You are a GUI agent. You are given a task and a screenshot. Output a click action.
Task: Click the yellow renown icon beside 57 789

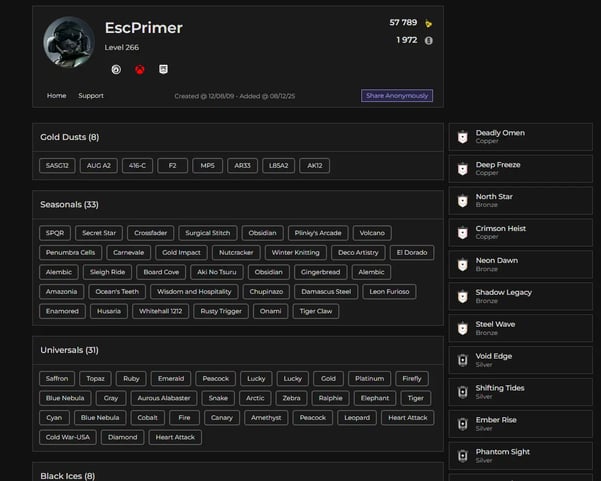point(429,23)
